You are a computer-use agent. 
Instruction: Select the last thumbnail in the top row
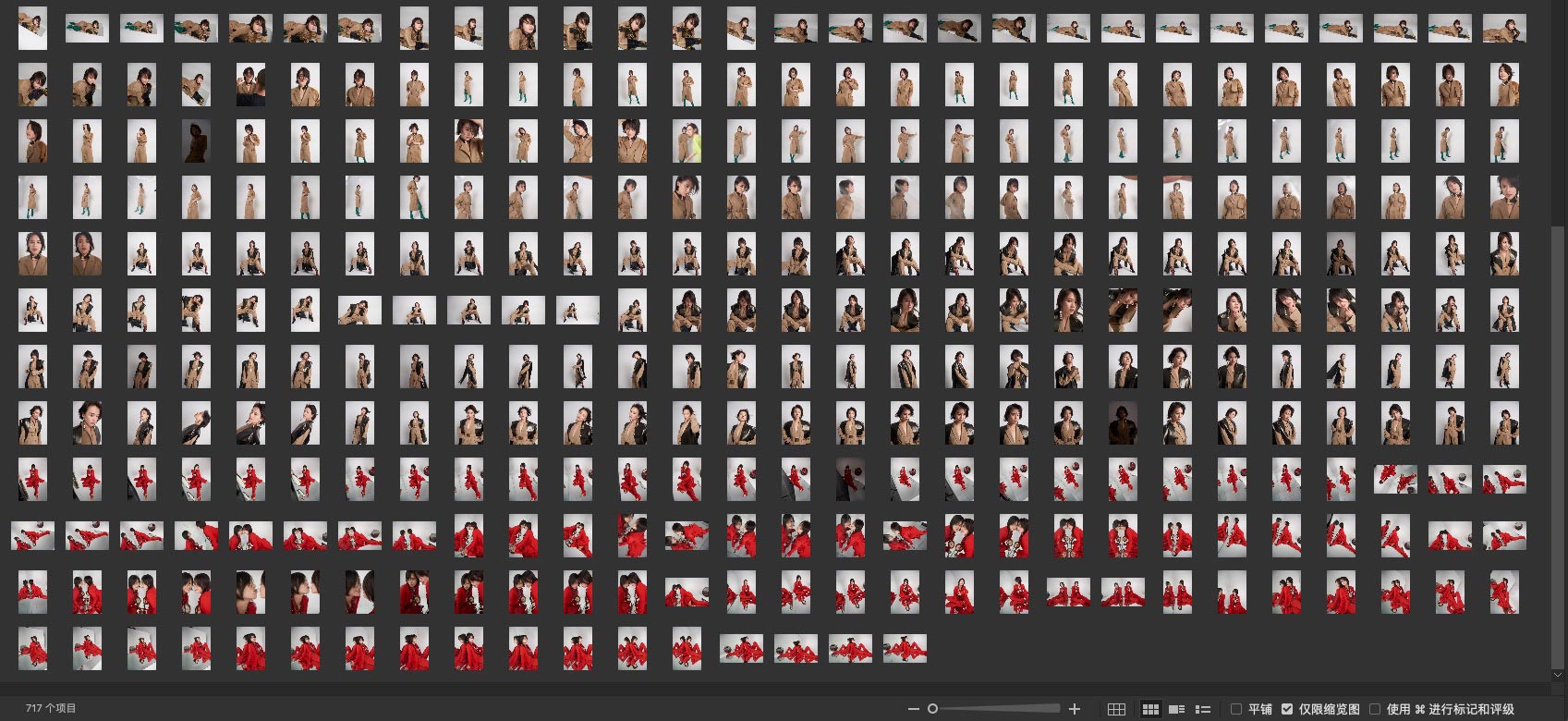1504,29
